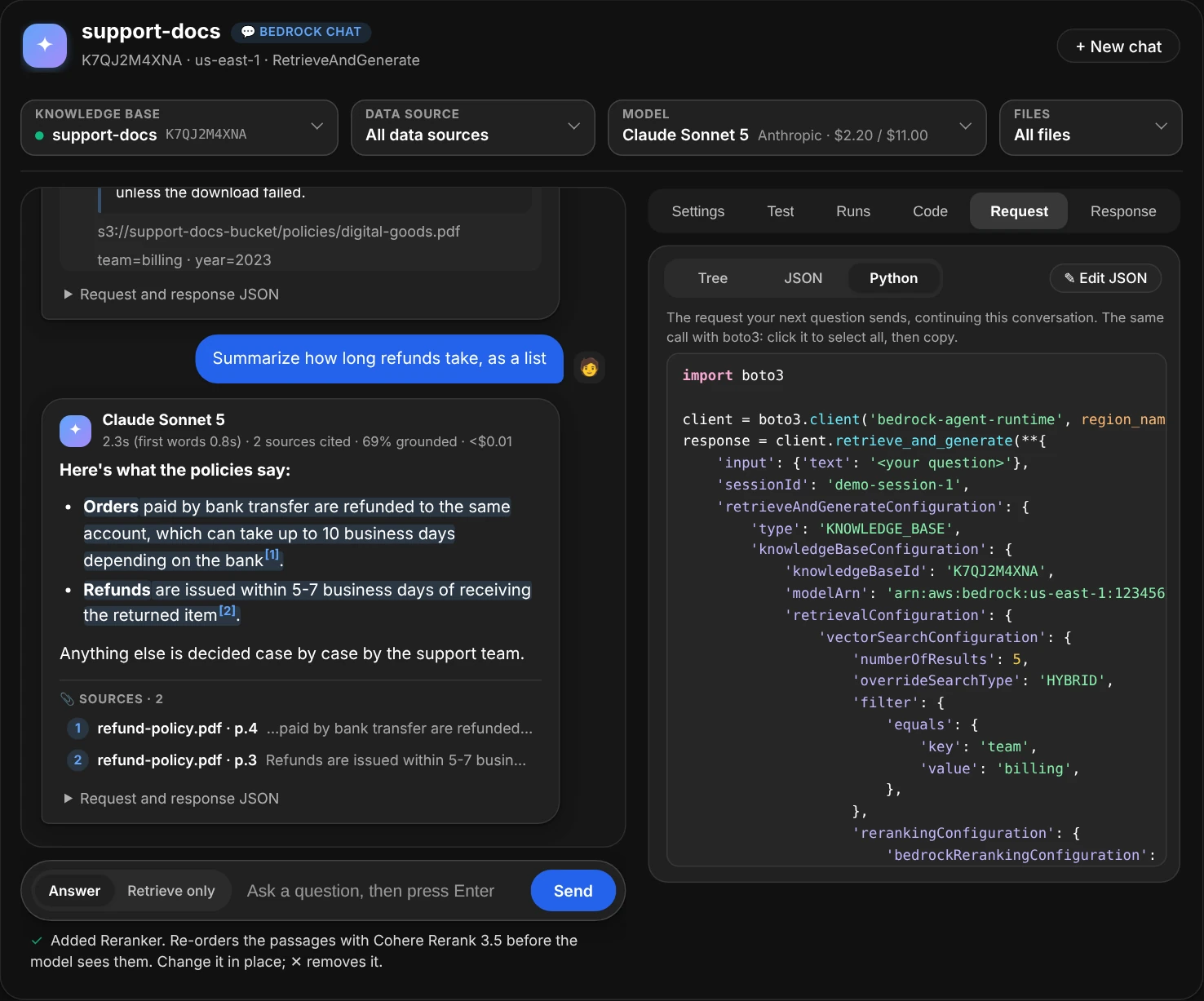Click the user message about refunds
The image size is (1204, 1001).
[x=379, y=359]
